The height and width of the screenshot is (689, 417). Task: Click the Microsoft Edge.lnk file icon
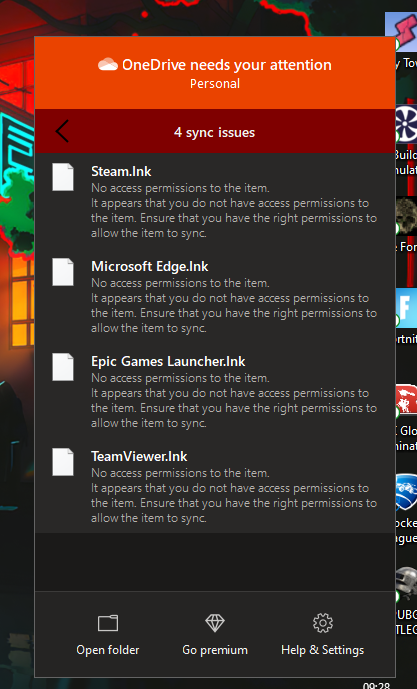[63, 272]
